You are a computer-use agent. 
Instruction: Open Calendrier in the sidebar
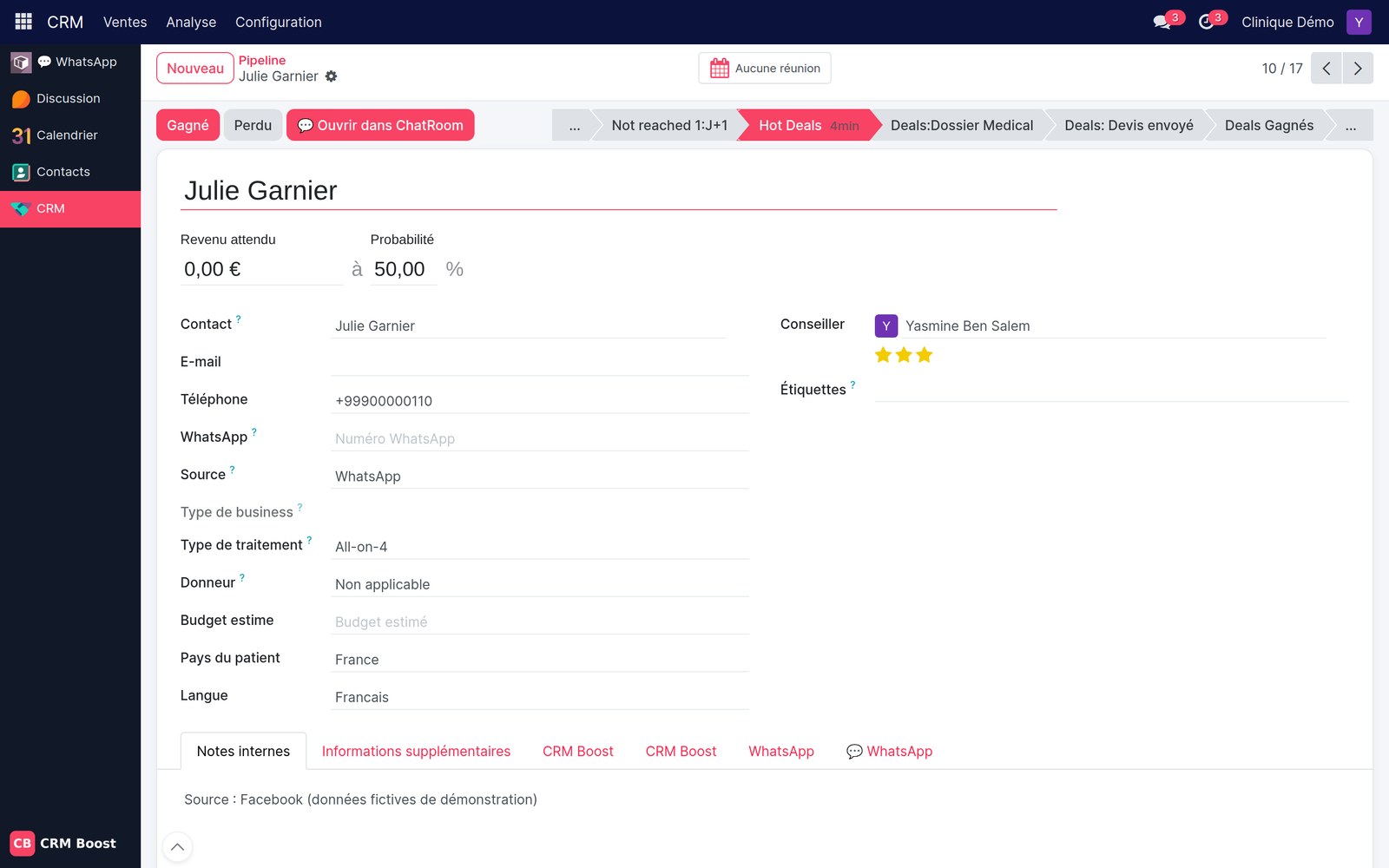[x=70, y=135]
